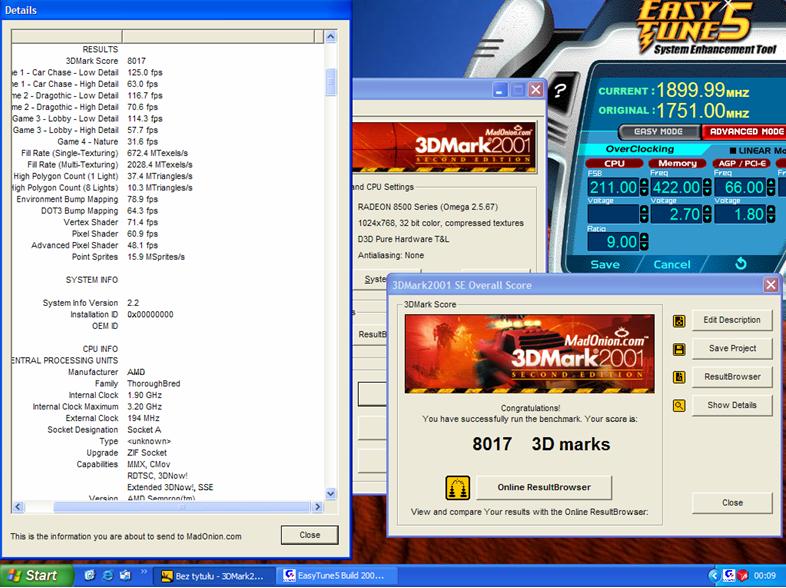Click Edit Description button
Viewport: 786px width, 588px height.
pyautogui.click(x=732, y=320)
